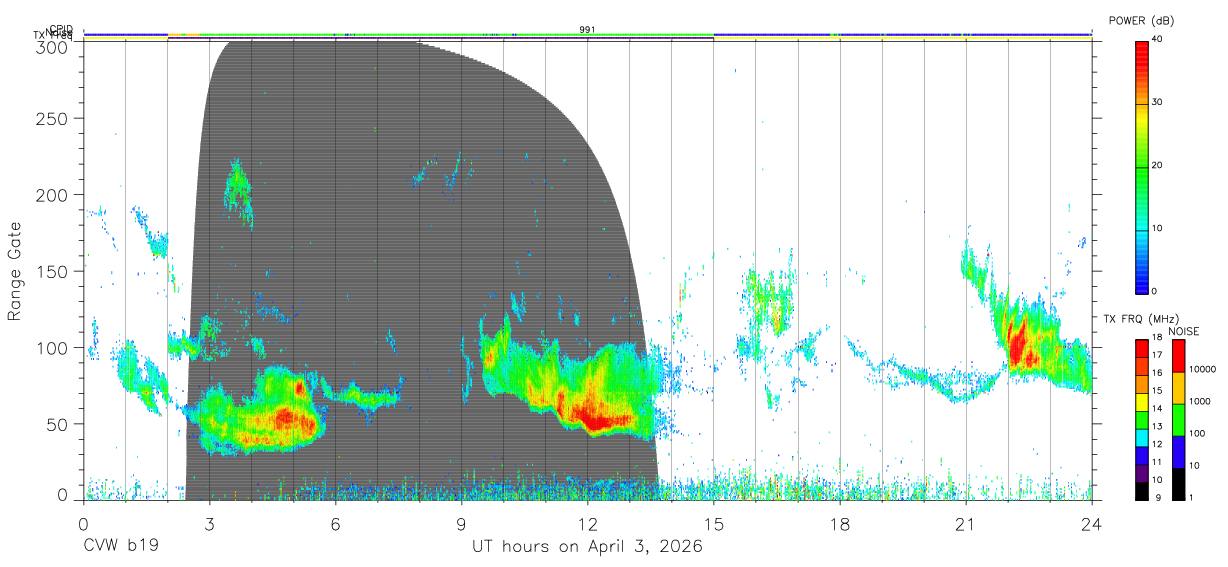This screenshot has height=567, width=1228.
Task: Select the black 9–10 MHz TX FRQ swatch
Action: (1142, 491)
